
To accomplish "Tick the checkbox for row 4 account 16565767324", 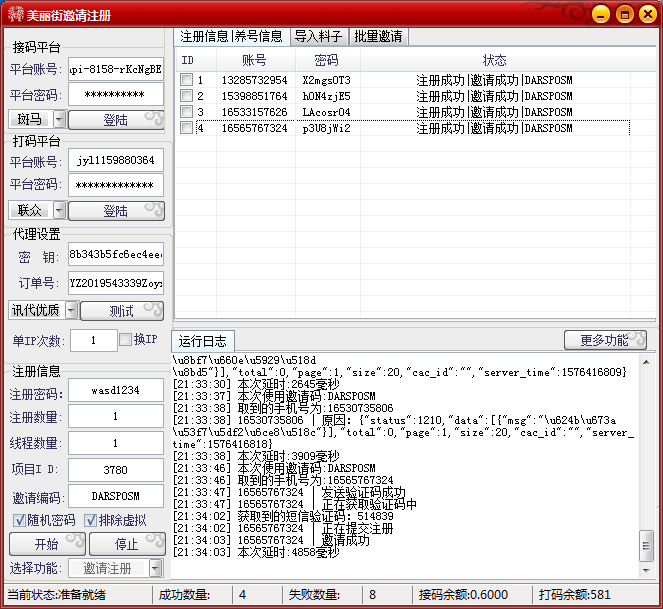I will click(x=186, y=128).
